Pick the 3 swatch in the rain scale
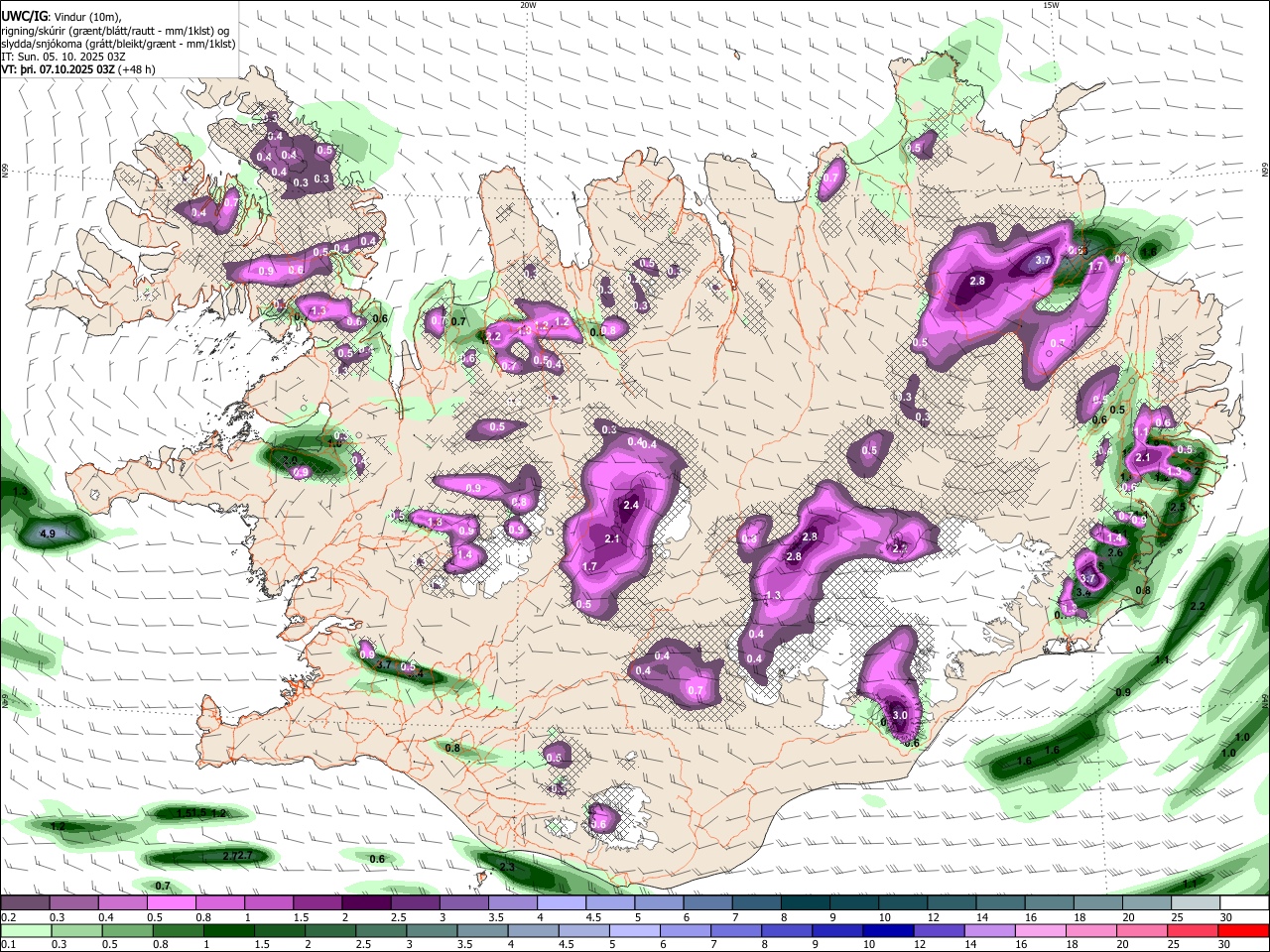The width and height of the screenshot is (1270, 952). coord(431,930)
